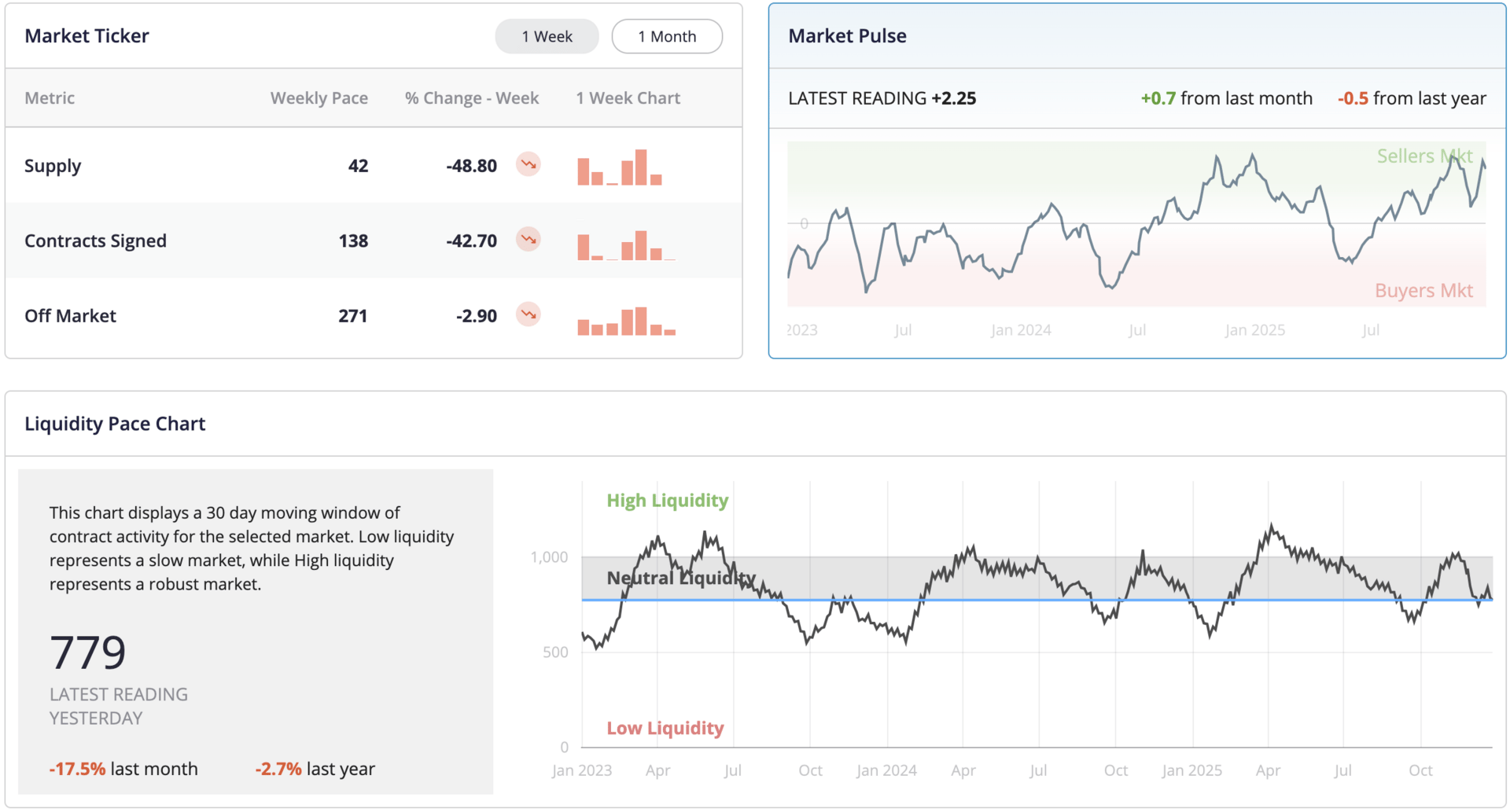Click the Sellers Mkt zone label
This screenshot has height=812, width=1510.
1424,156
